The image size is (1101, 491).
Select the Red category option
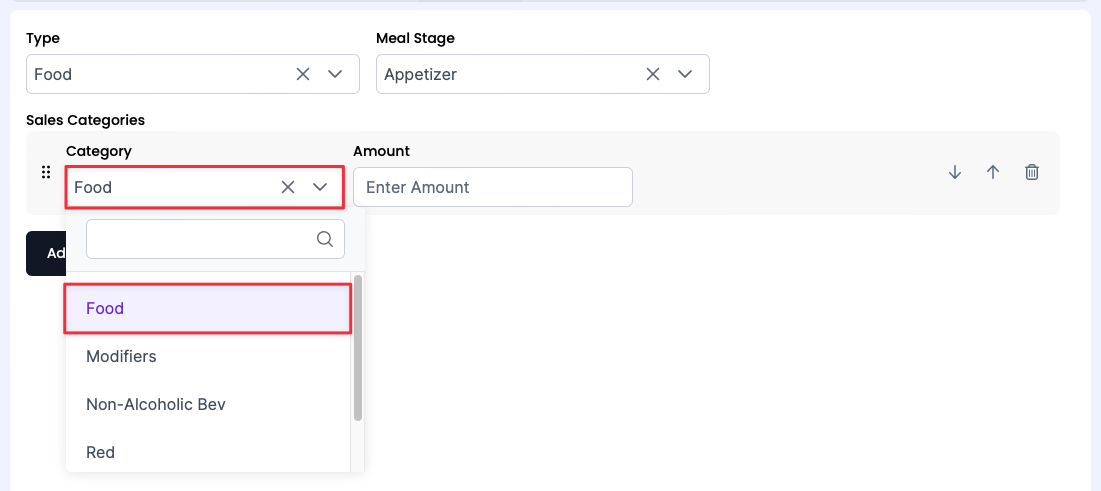(x=100, y=452)
